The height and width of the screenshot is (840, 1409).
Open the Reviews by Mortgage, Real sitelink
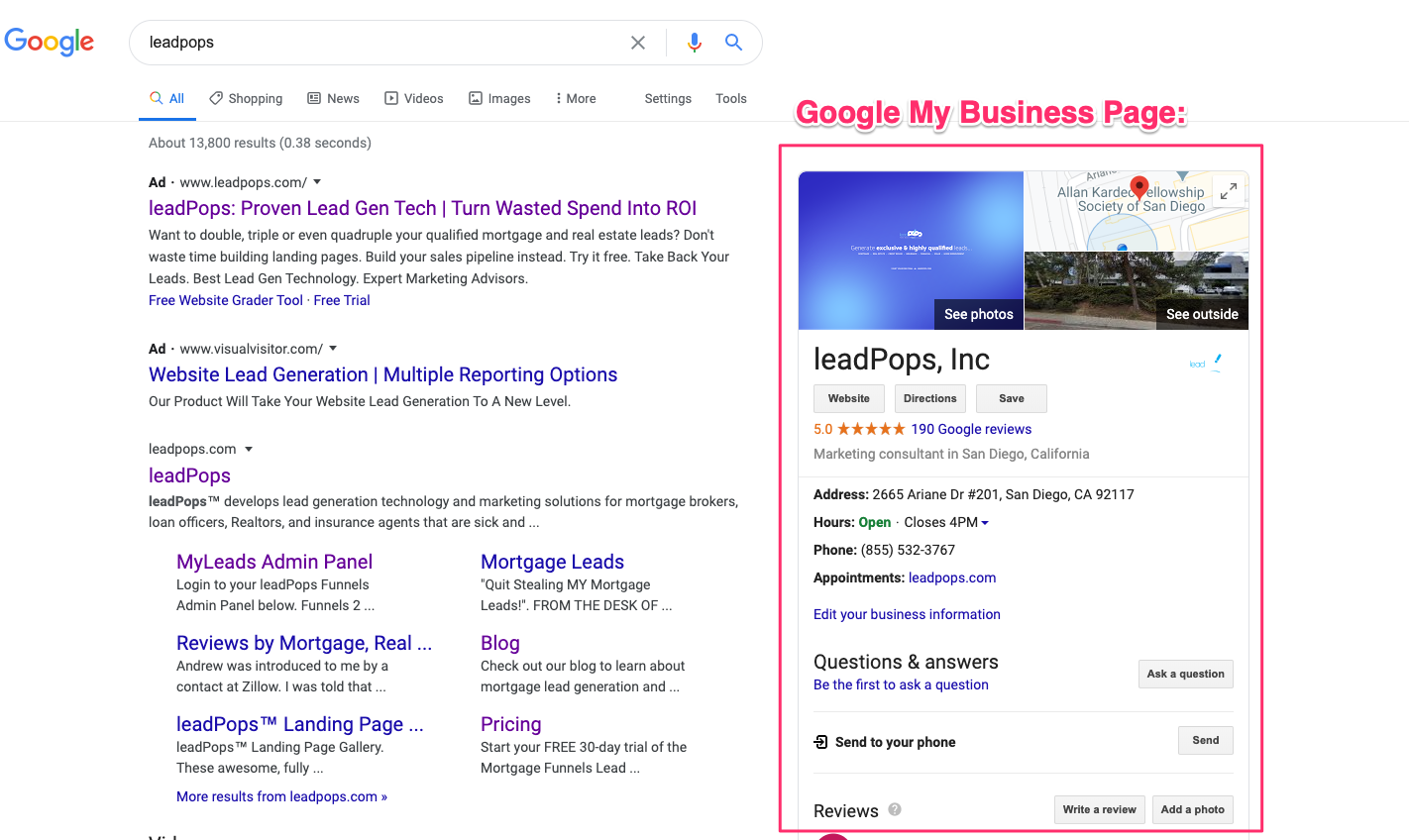[304, 643]
